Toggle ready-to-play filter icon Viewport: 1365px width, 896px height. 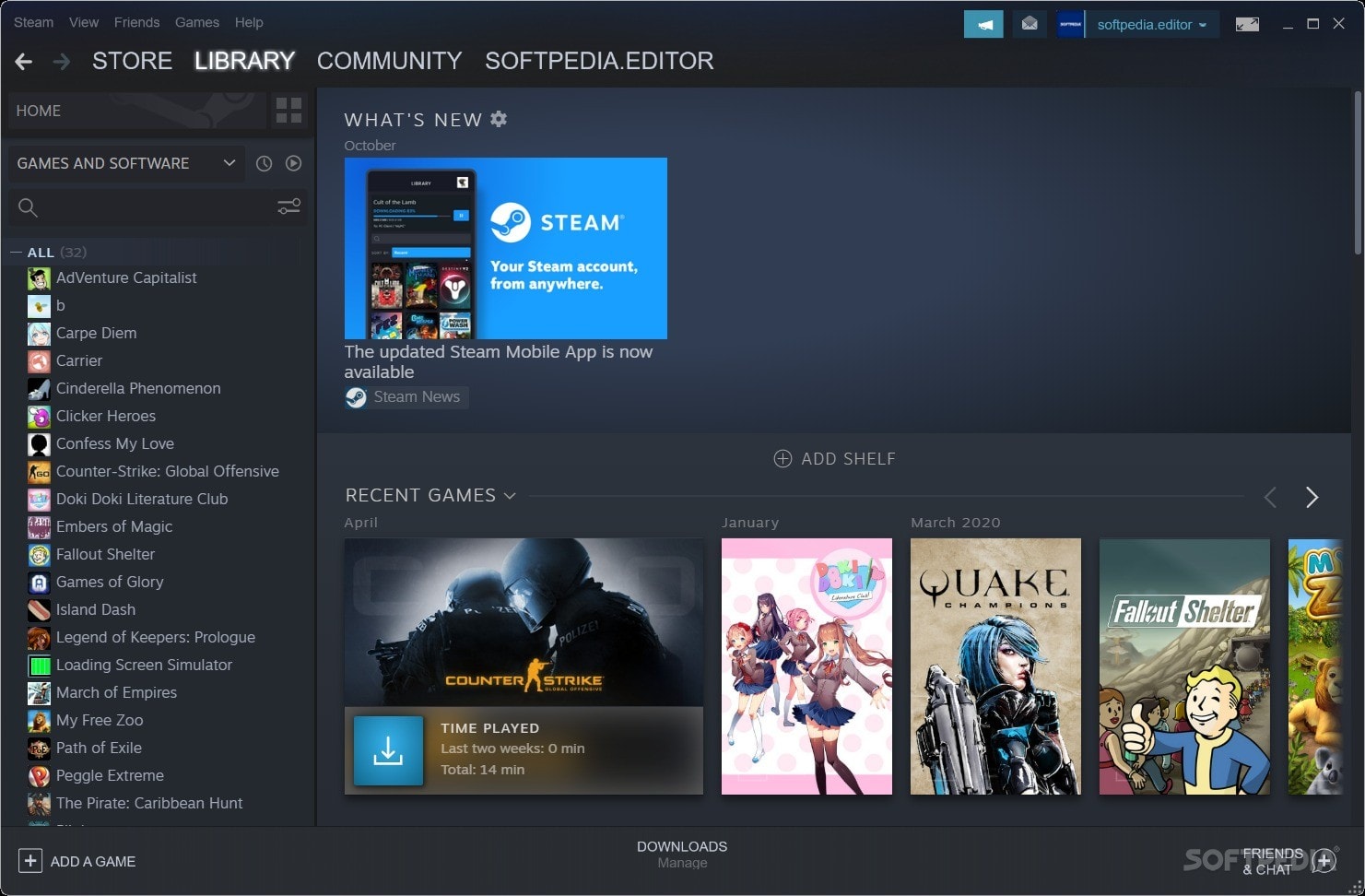[x=293, y=163]
